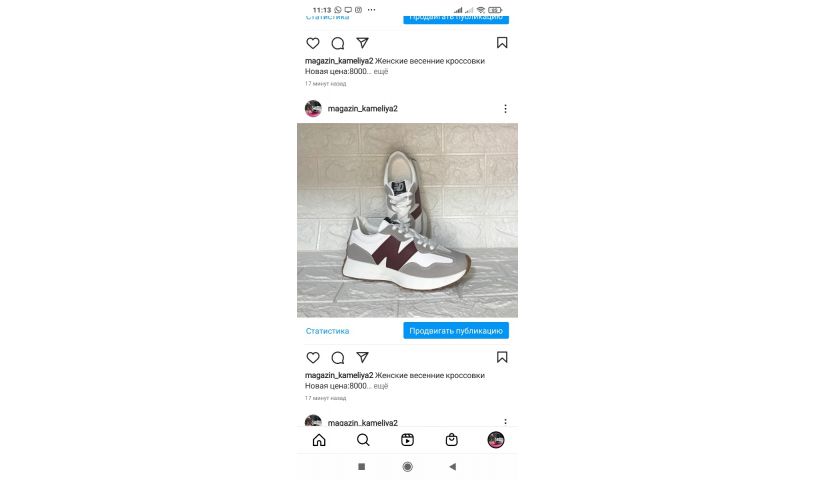Open the Search tab in bottom bar
Screen dimensions: 816x480
click(x=363, y=440)
